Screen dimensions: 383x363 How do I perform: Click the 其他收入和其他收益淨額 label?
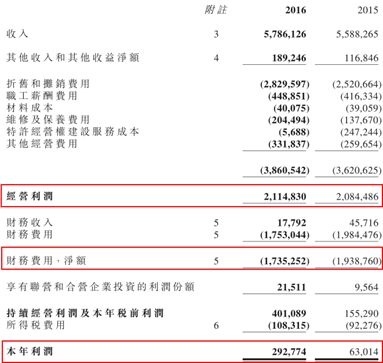(73, 58)
